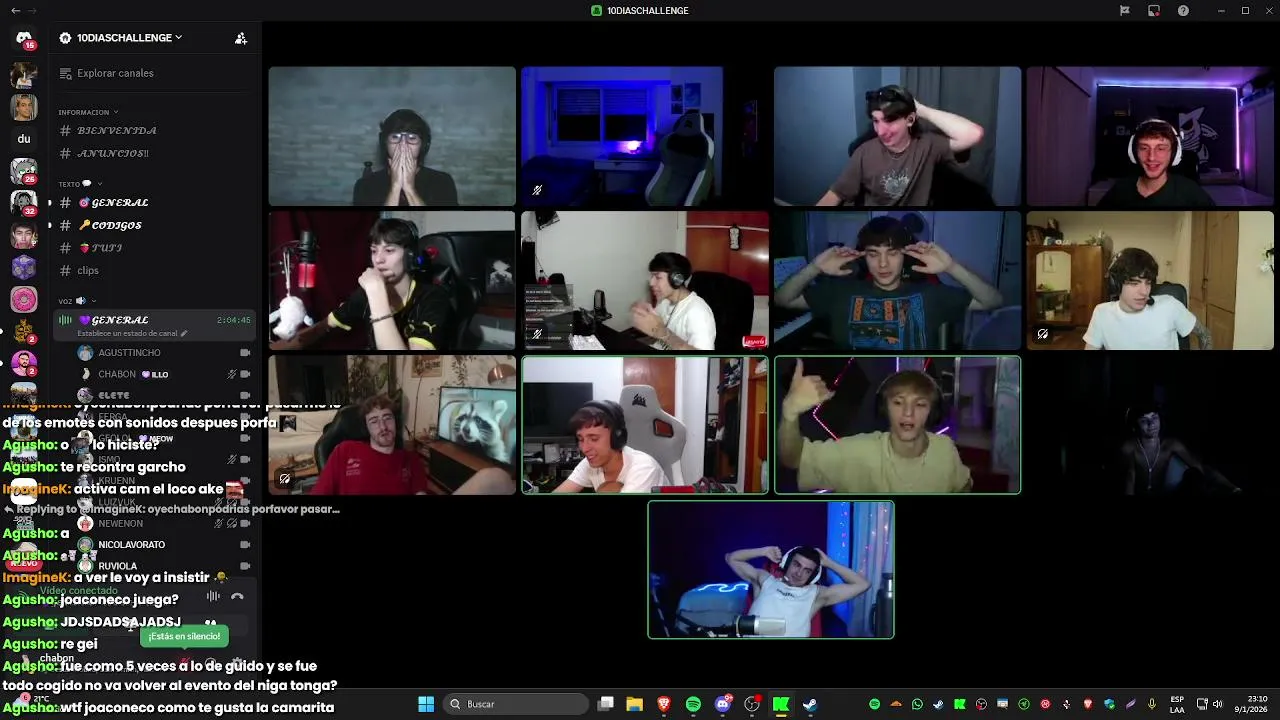Click Explorar canales
Screen dimensions: 1280x720
(x=154, y=73)
